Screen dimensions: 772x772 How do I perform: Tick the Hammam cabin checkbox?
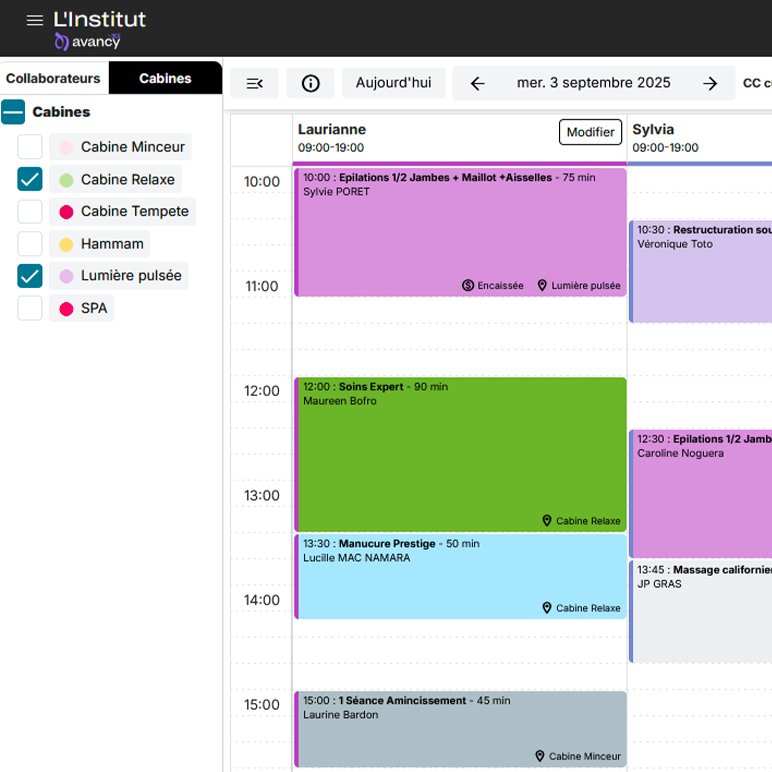click(30, 243)
